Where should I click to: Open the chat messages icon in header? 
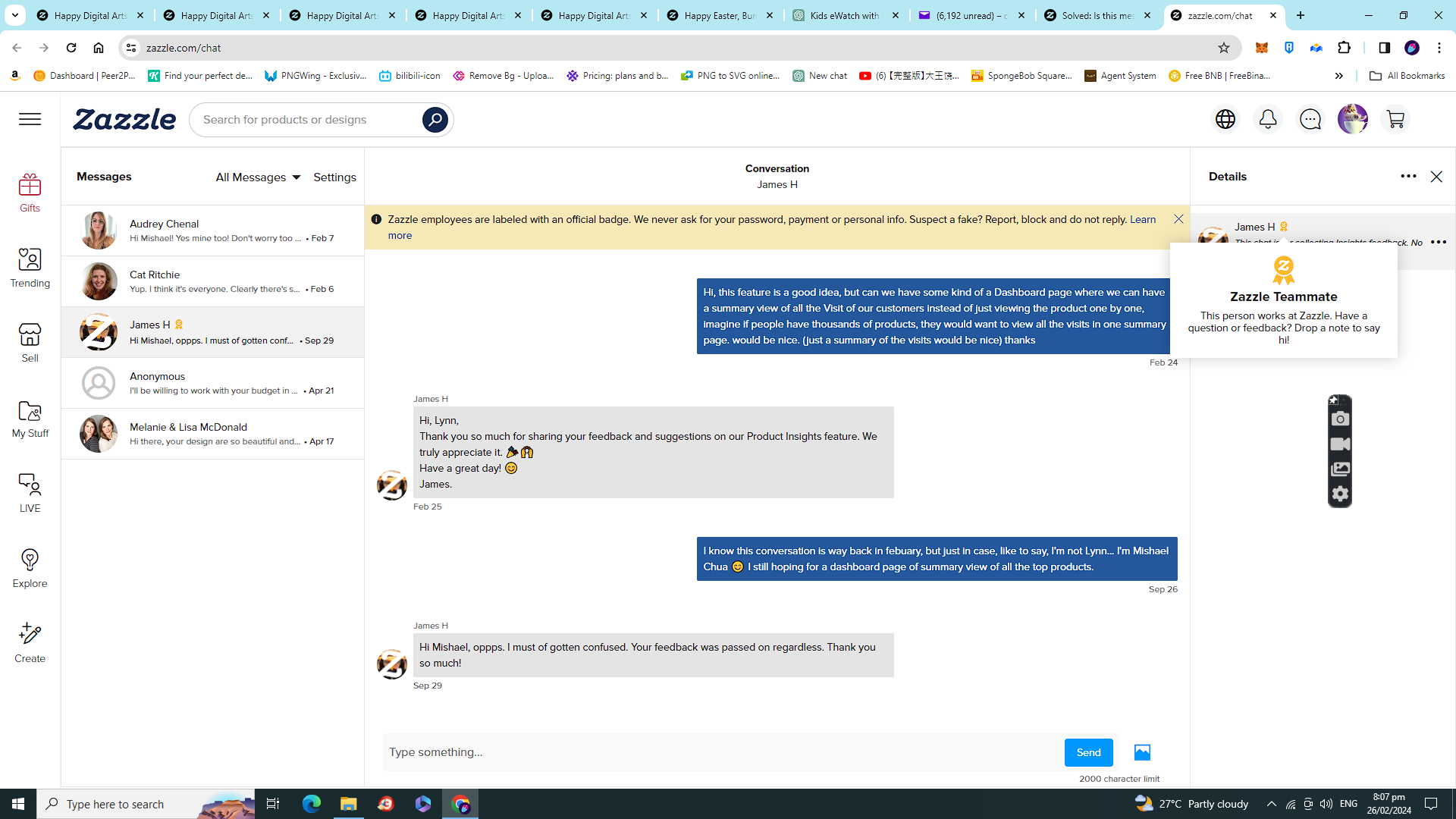(1310, 119)
